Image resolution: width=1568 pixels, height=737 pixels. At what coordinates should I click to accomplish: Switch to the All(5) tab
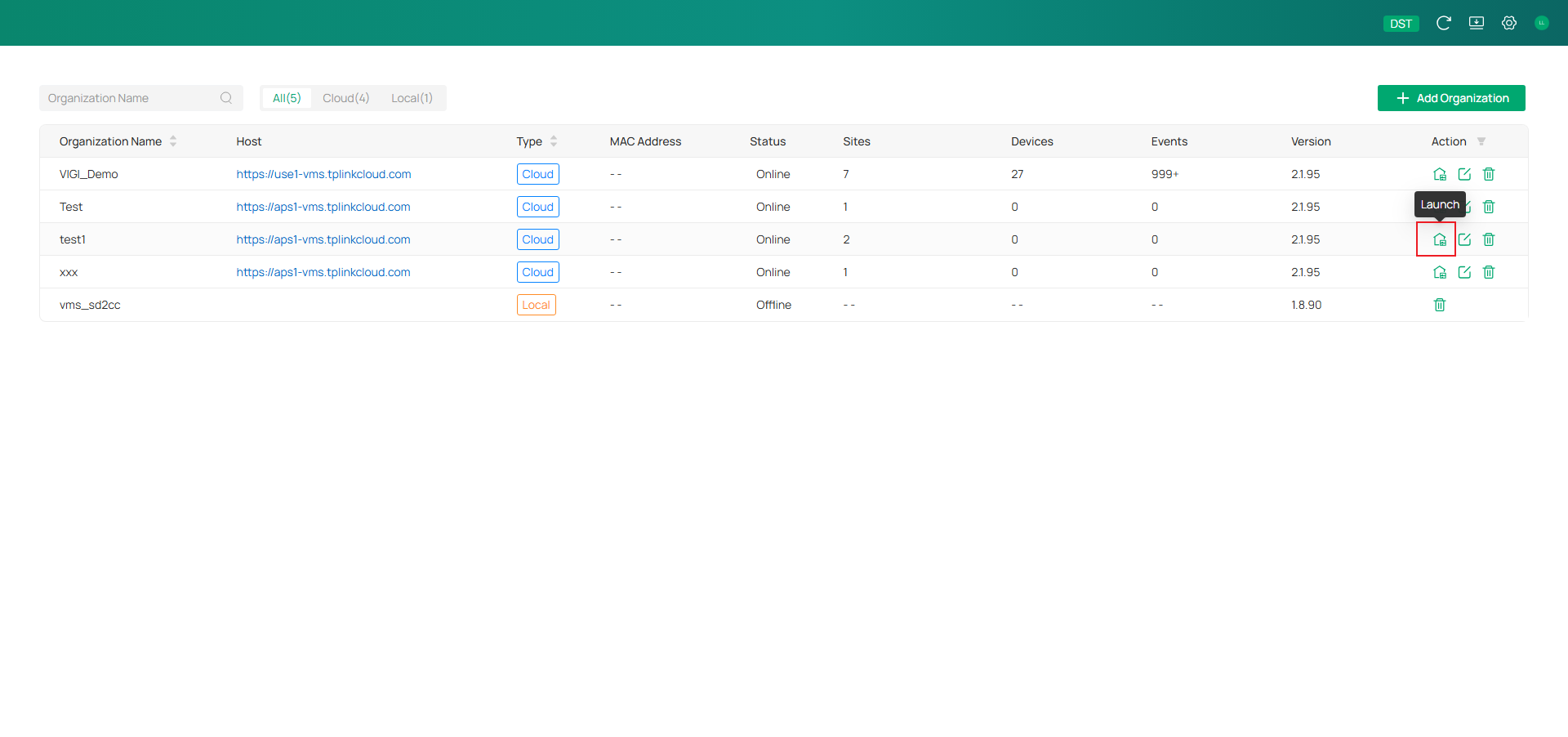[x=287, y=98]
